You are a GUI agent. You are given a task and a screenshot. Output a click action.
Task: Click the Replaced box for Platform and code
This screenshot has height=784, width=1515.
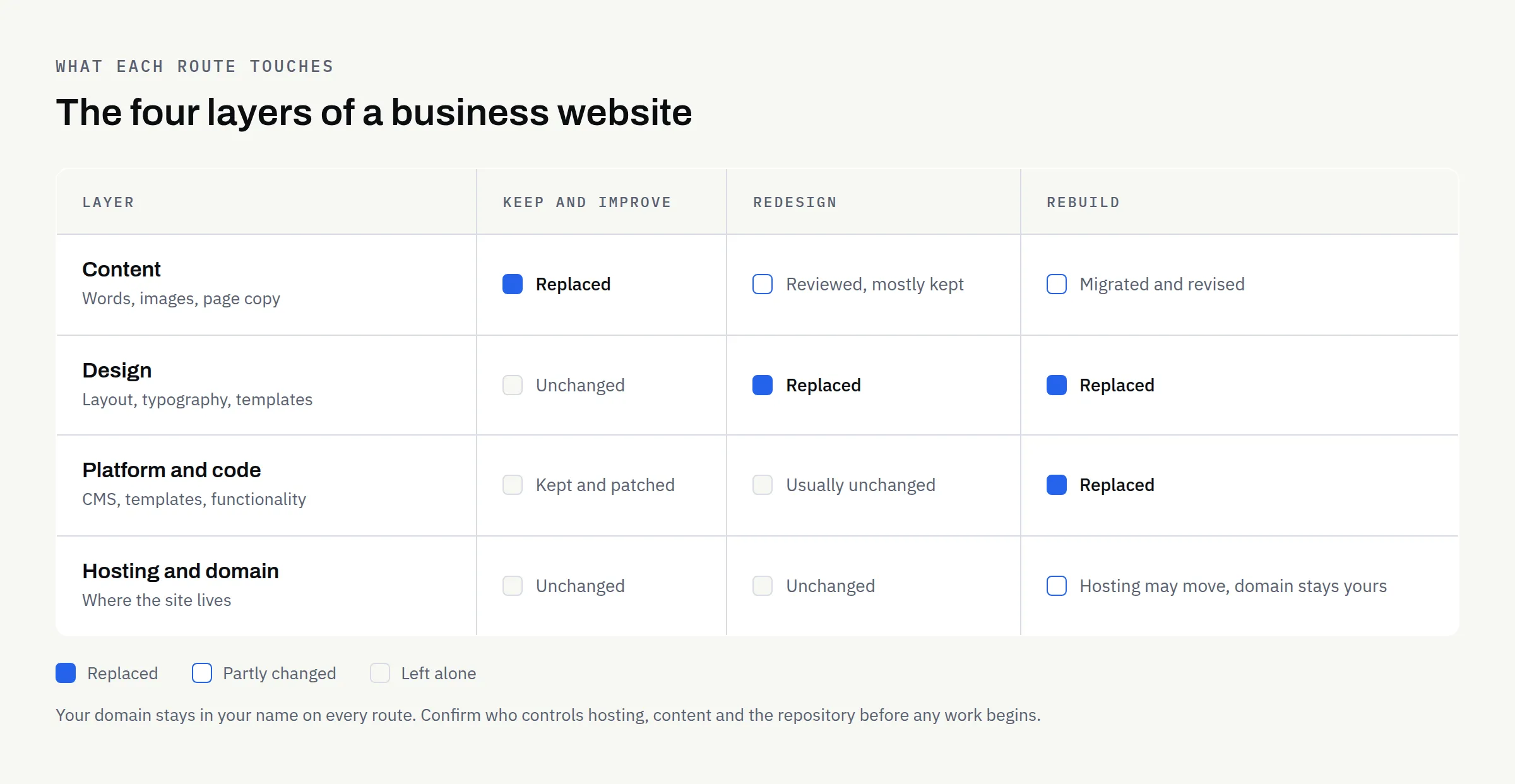[x=1057, y=485]
